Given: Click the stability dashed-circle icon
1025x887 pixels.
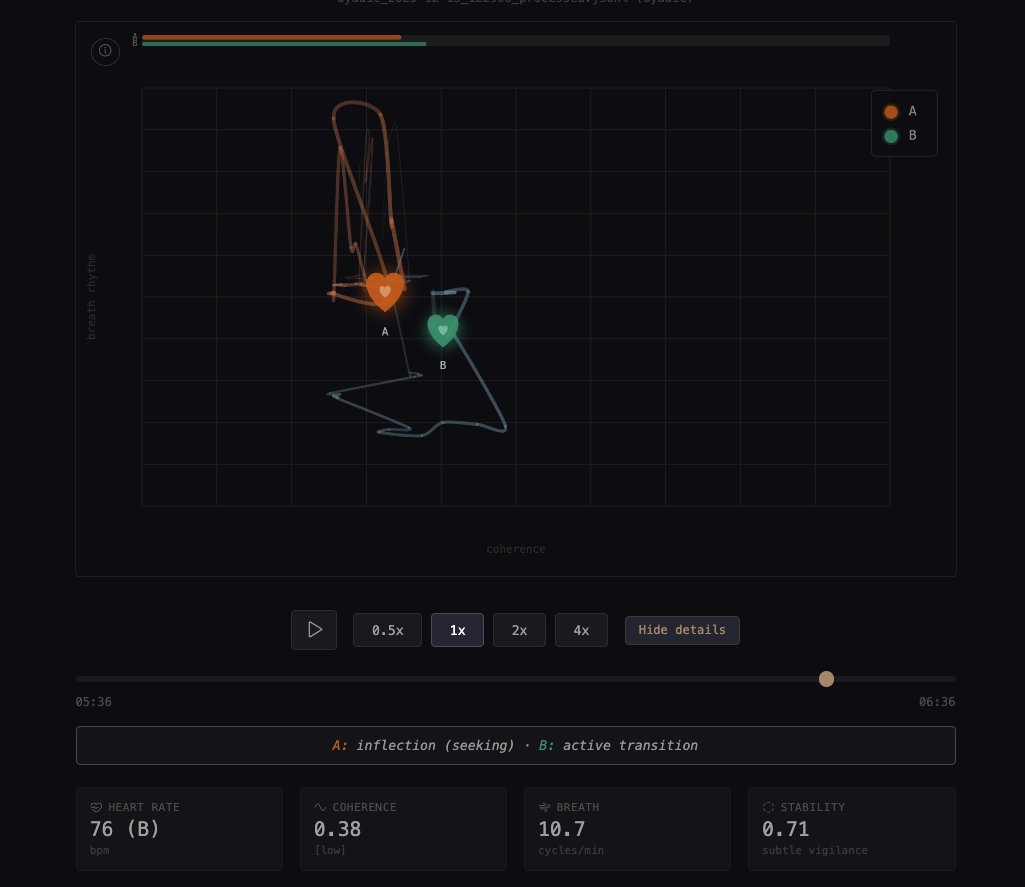Looking at the screenshot, I should pyautogui.click(x=768, y=807).
